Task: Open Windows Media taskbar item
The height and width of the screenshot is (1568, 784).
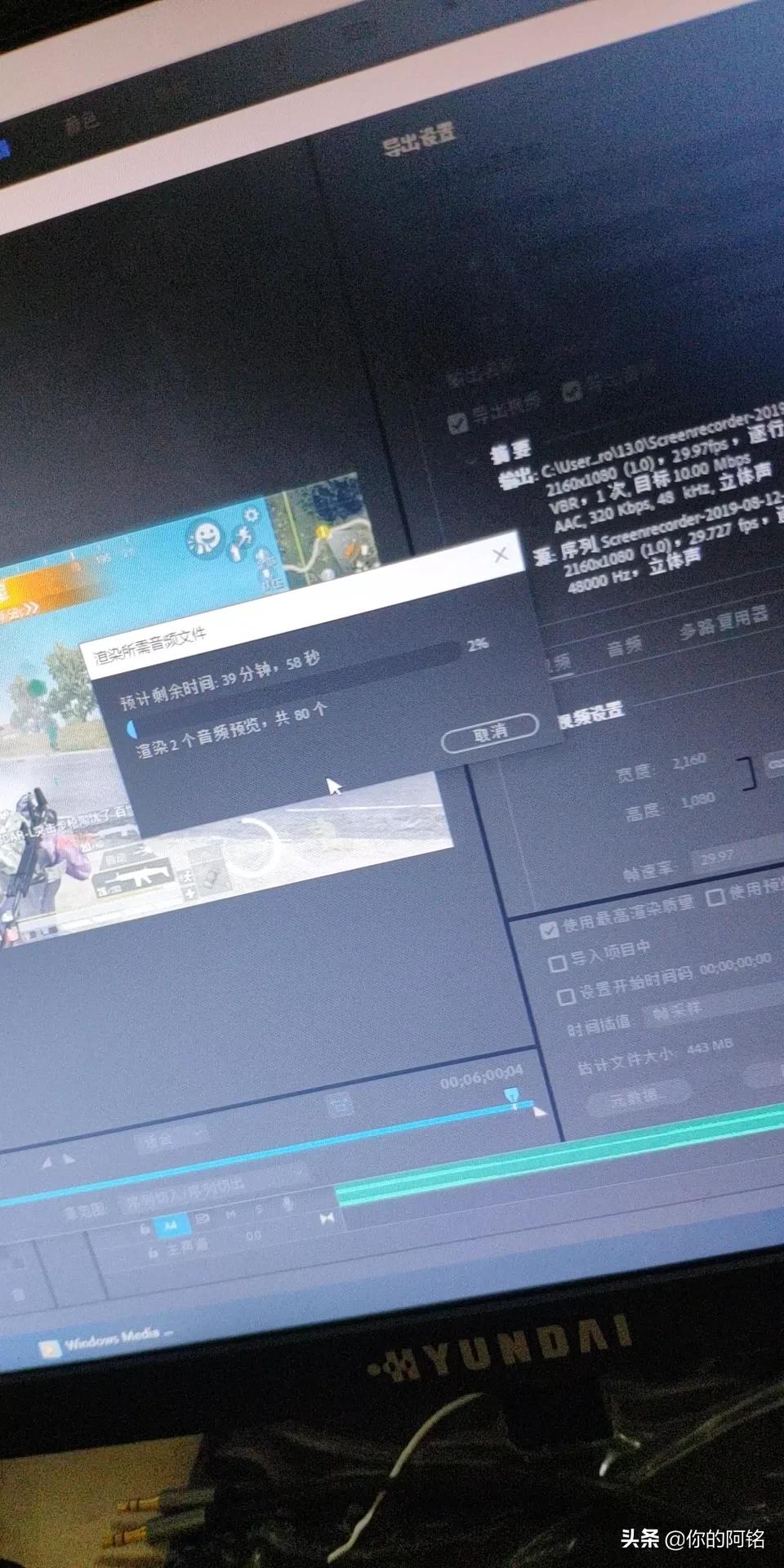Action: [107, 1339]
